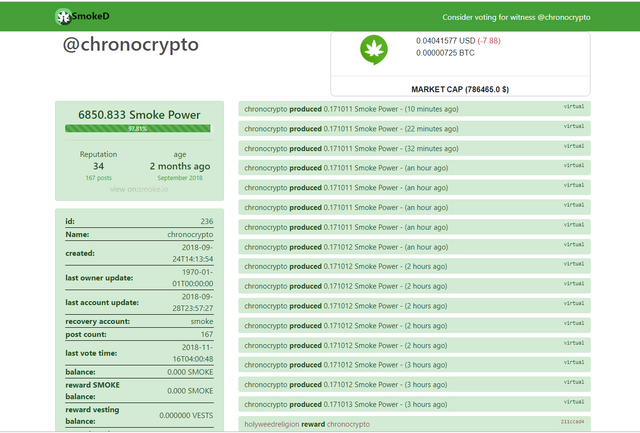Click the created date 2018-09-24T14:13:54

pos(193,253)
